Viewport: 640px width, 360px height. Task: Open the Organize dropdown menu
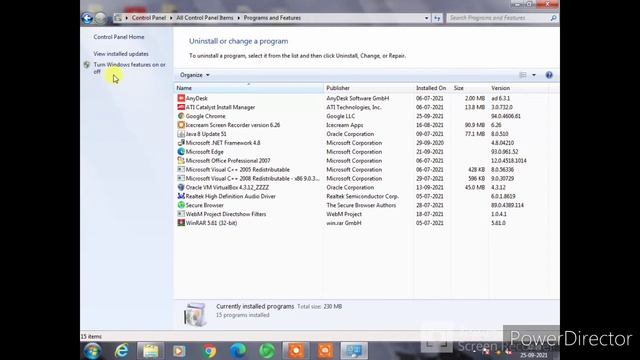click(195, 75)
